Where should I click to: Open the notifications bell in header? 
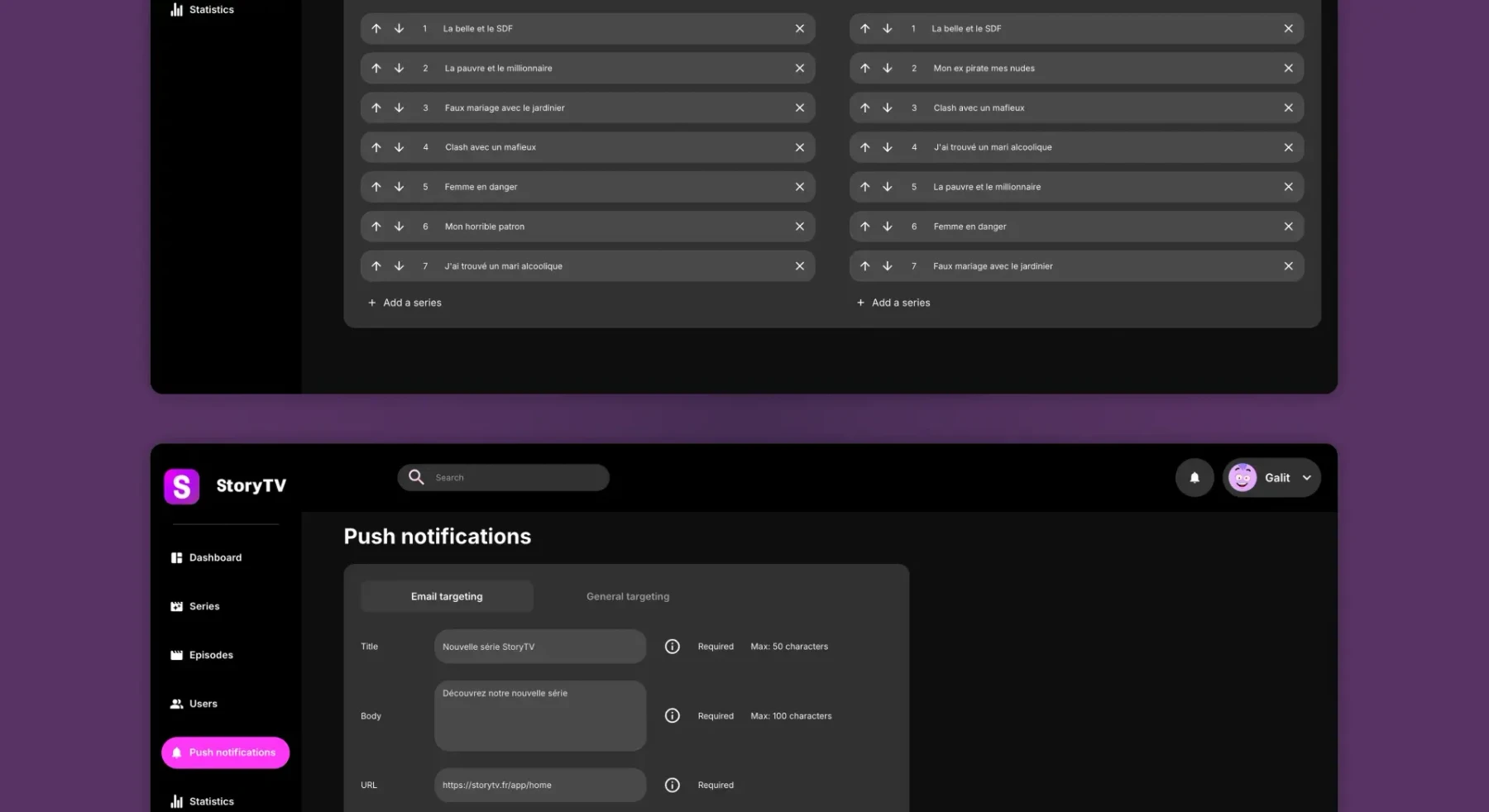point(1195,477)
